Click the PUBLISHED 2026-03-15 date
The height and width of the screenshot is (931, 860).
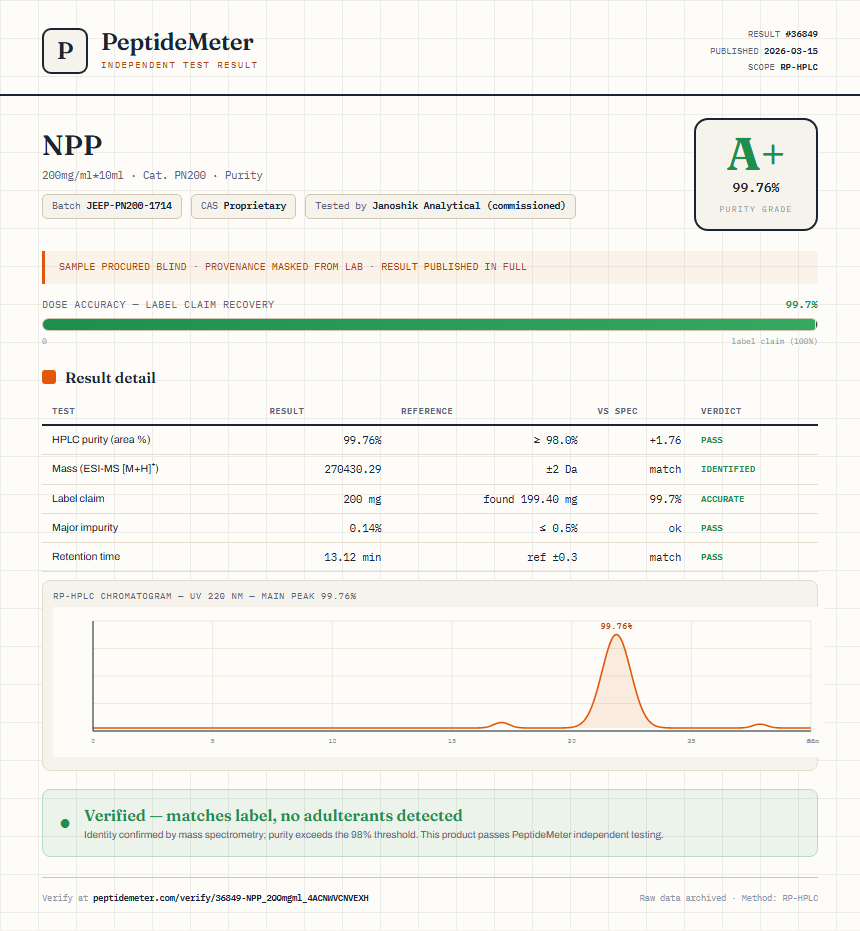click(x=764, y=51)
